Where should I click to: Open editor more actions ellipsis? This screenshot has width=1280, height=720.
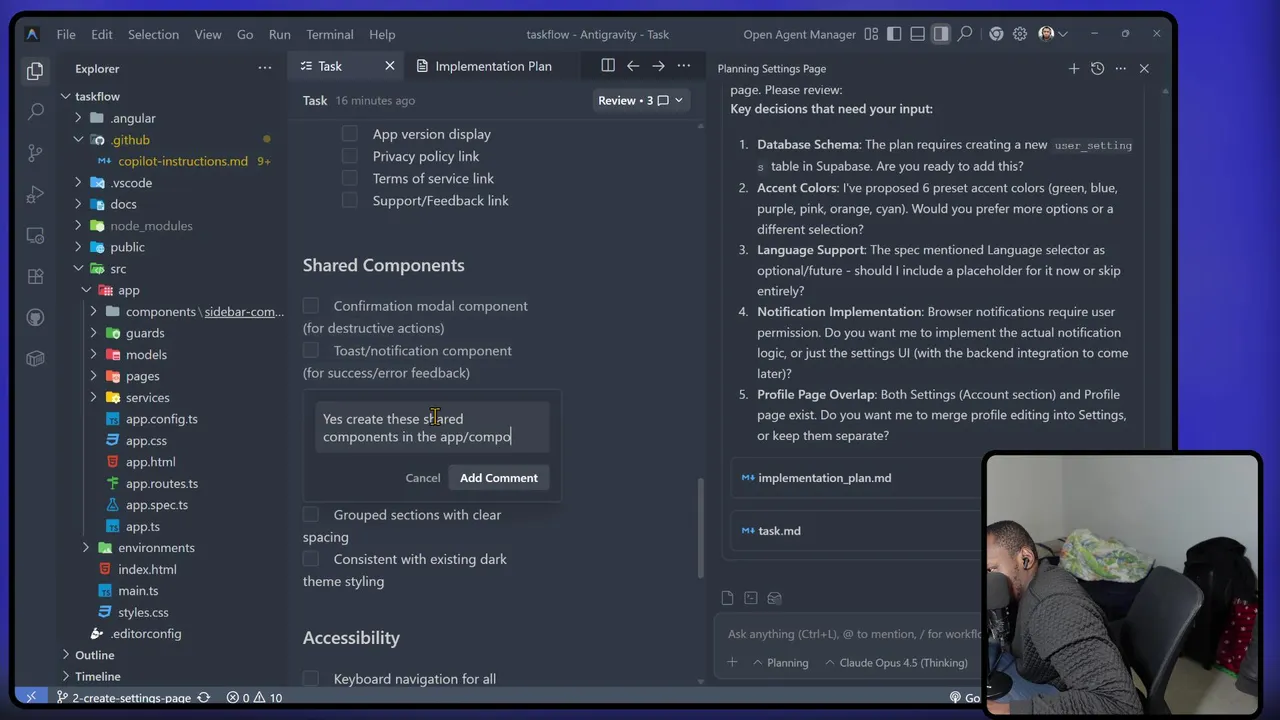[x=684, y=66]
